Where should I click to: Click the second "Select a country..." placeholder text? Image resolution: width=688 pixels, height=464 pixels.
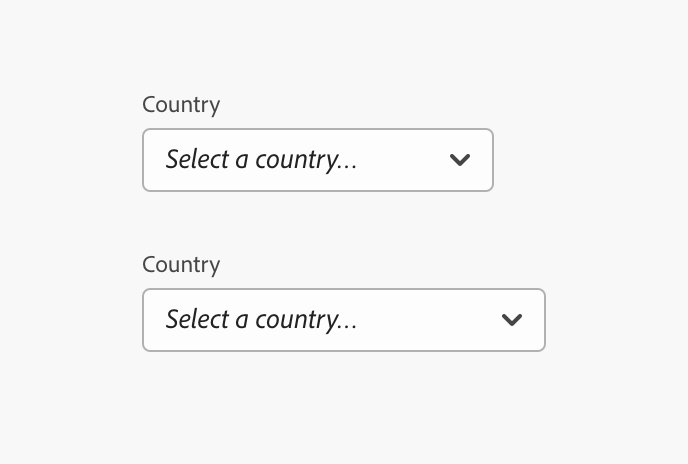[261, 320]
